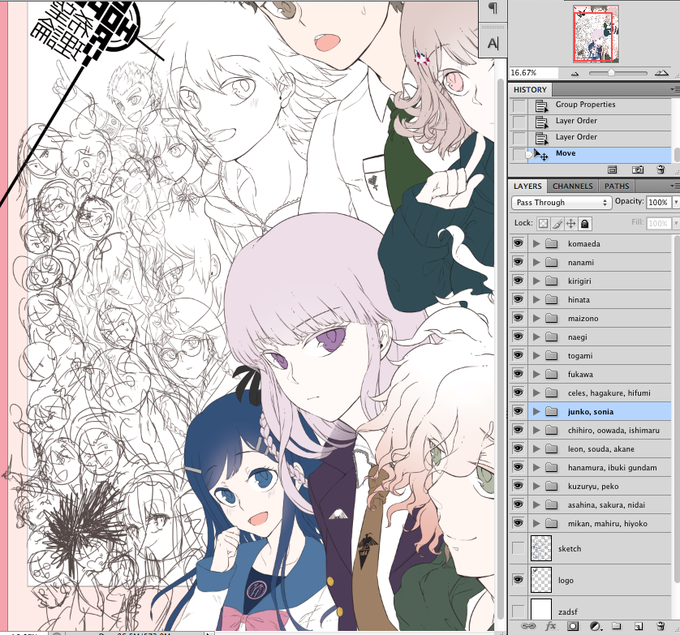Image resolution: width=680 pixels, height=635 pixels.
Task: Create a new layer icon
Action: click(638, 626)
